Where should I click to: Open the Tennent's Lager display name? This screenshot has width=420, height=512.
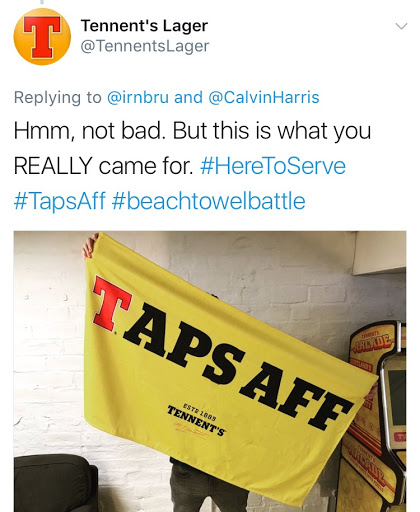(144, 26)
